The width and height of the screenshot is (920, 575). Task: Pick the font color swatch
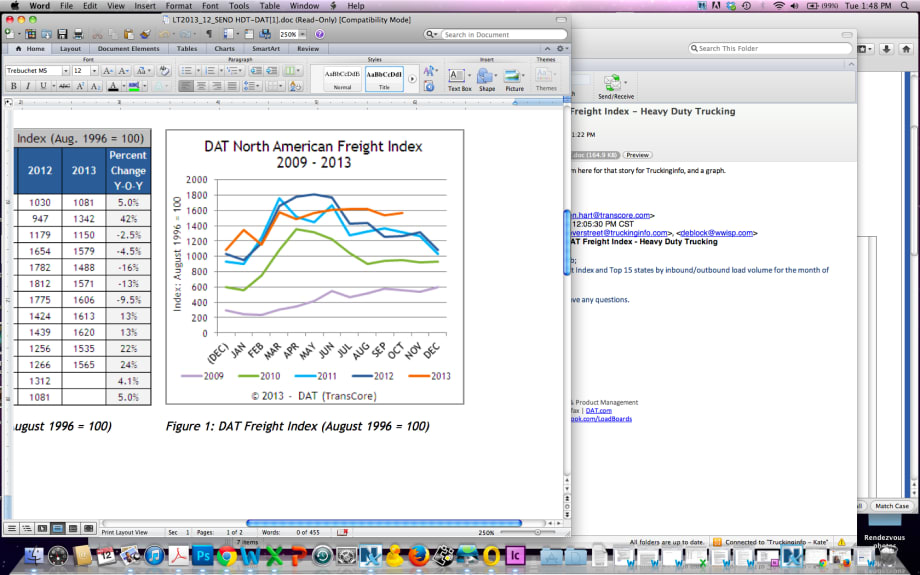(113, 86)
